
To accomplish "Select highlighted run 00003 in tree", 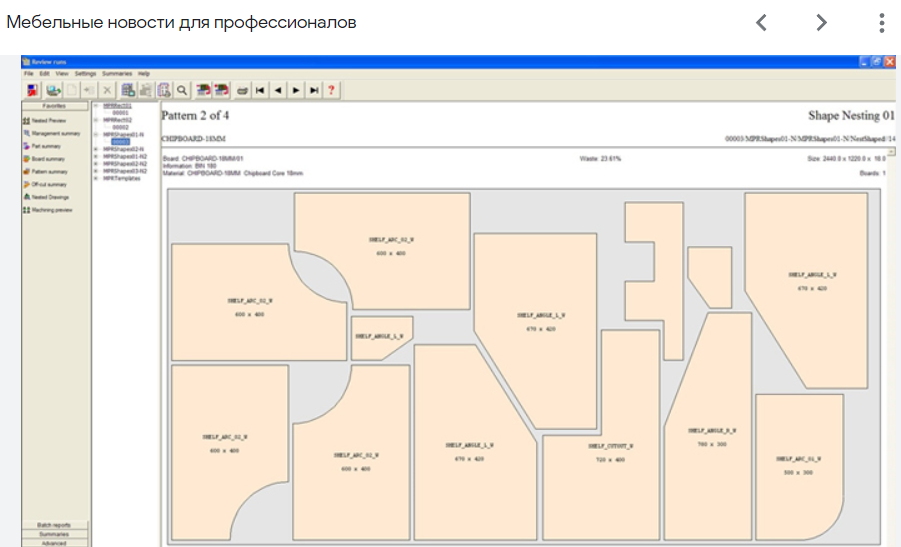I will 120,142.
